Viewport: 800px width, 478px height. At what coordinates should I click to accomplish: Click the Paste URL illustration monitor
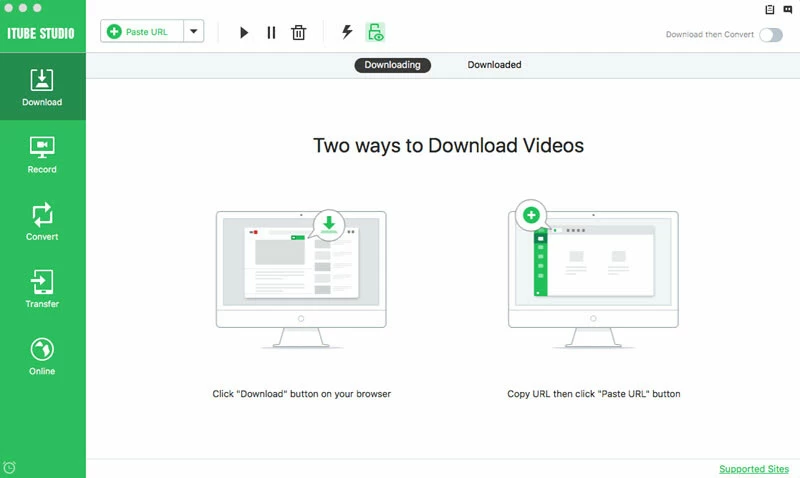593,275
